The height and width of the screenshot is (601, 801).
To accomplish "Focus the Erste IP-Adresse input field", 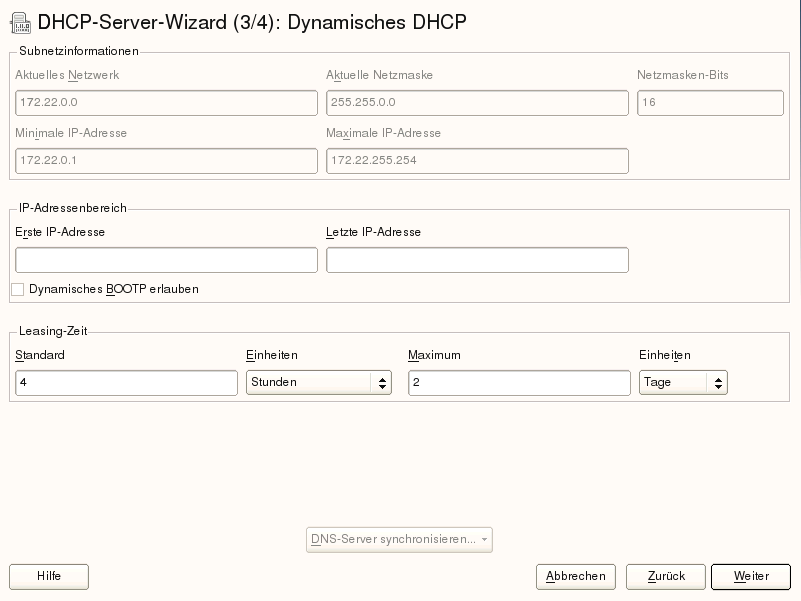I will point(166,260).
